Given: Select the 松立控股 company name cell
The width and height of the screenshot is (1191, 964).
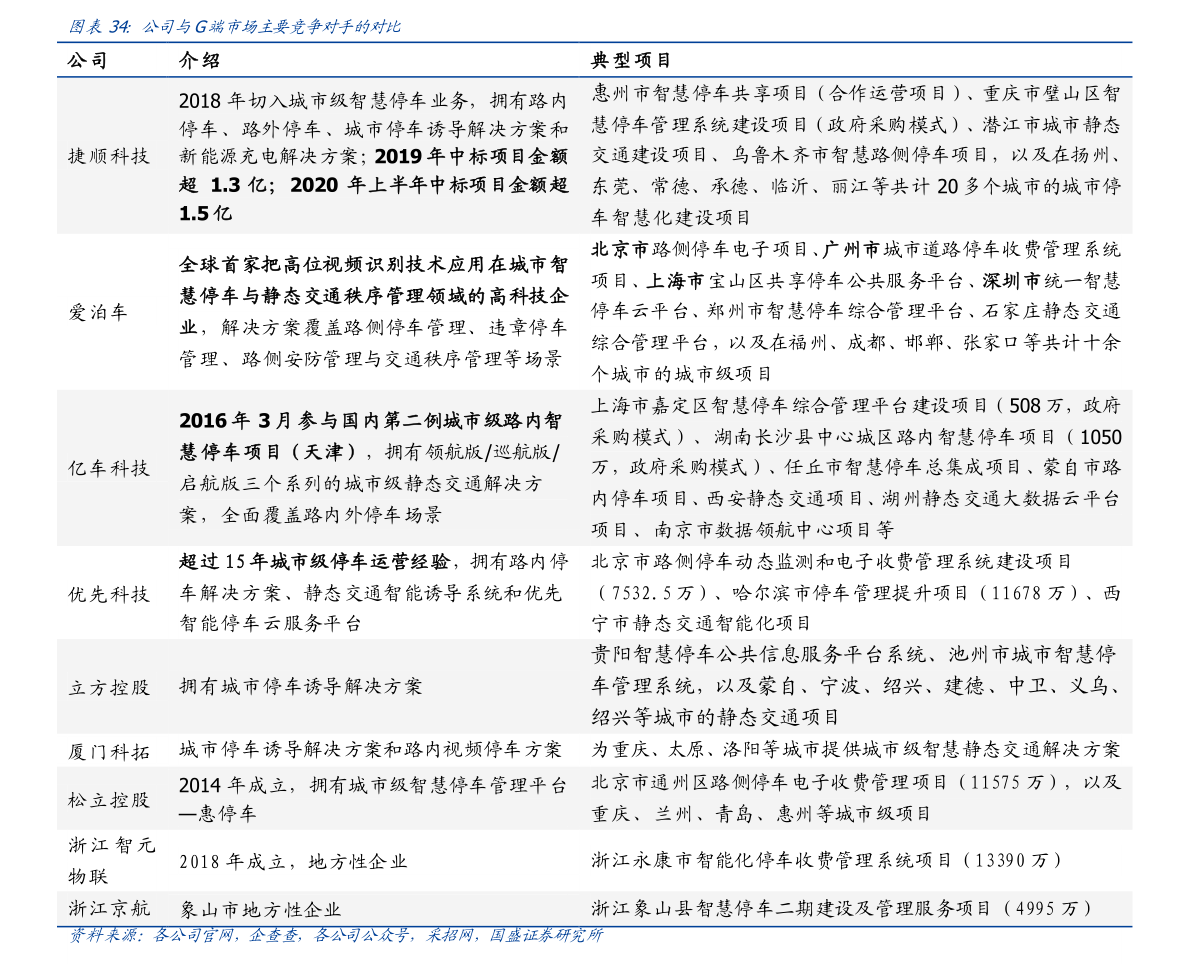Looking at the screenshot, I should pos(109,800).
